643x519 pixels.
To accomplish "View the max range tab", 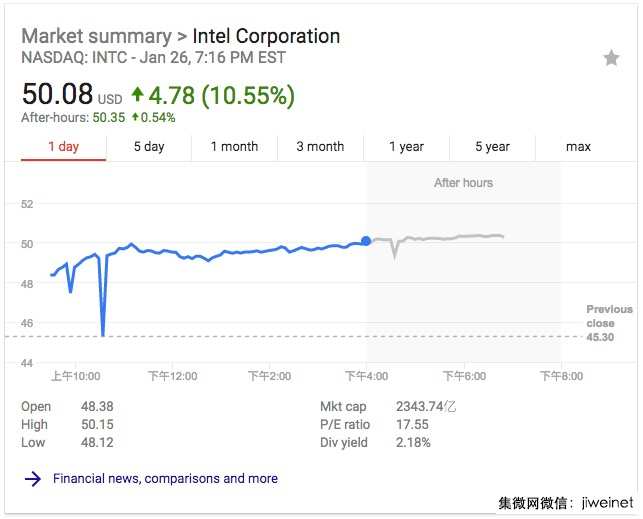I will tap(578, 147).
